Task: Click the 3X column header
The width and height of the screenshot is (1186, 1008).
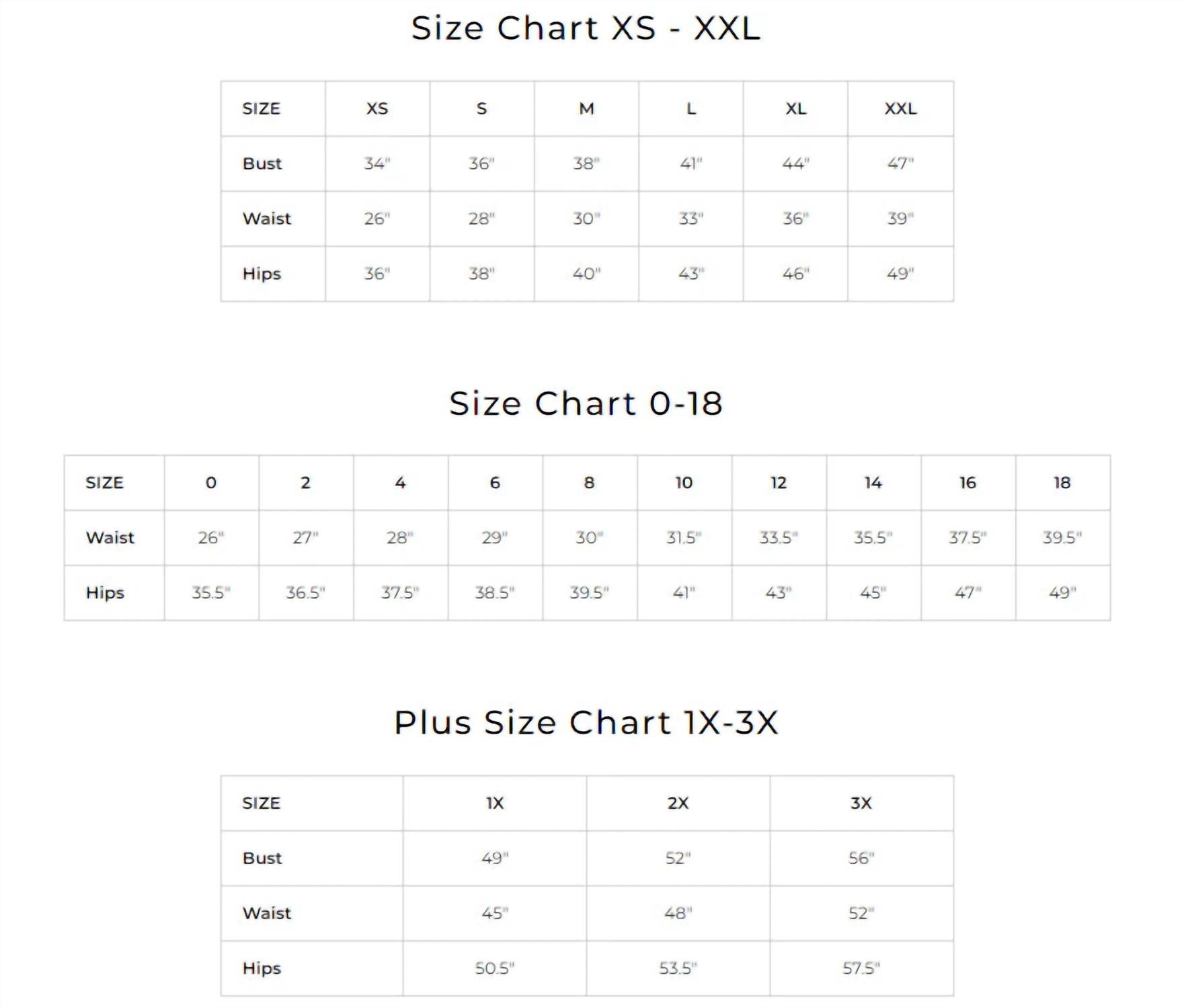Action: click(x=861, y=804)
